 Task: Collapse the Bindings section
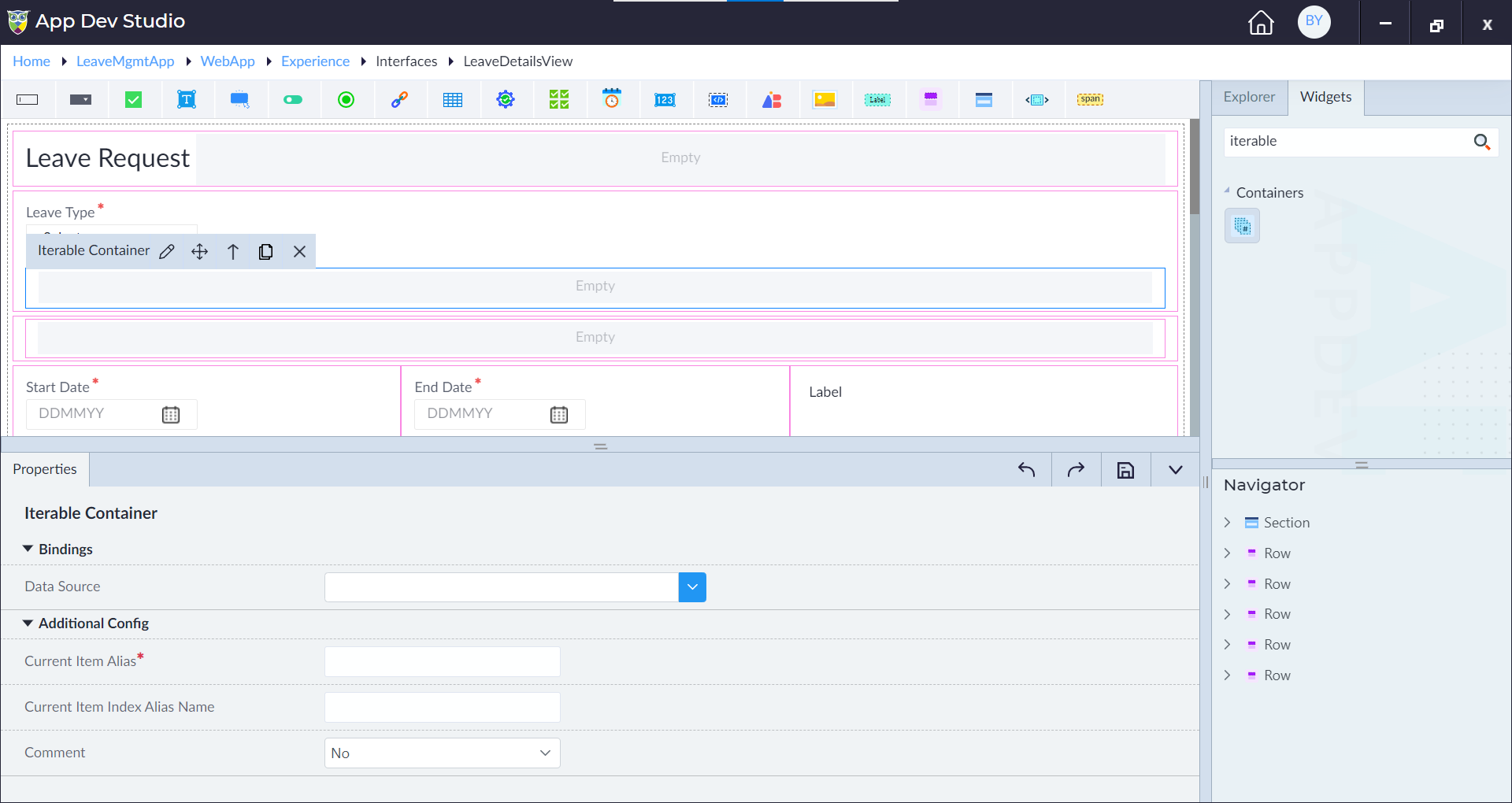(x=28, y=549)
